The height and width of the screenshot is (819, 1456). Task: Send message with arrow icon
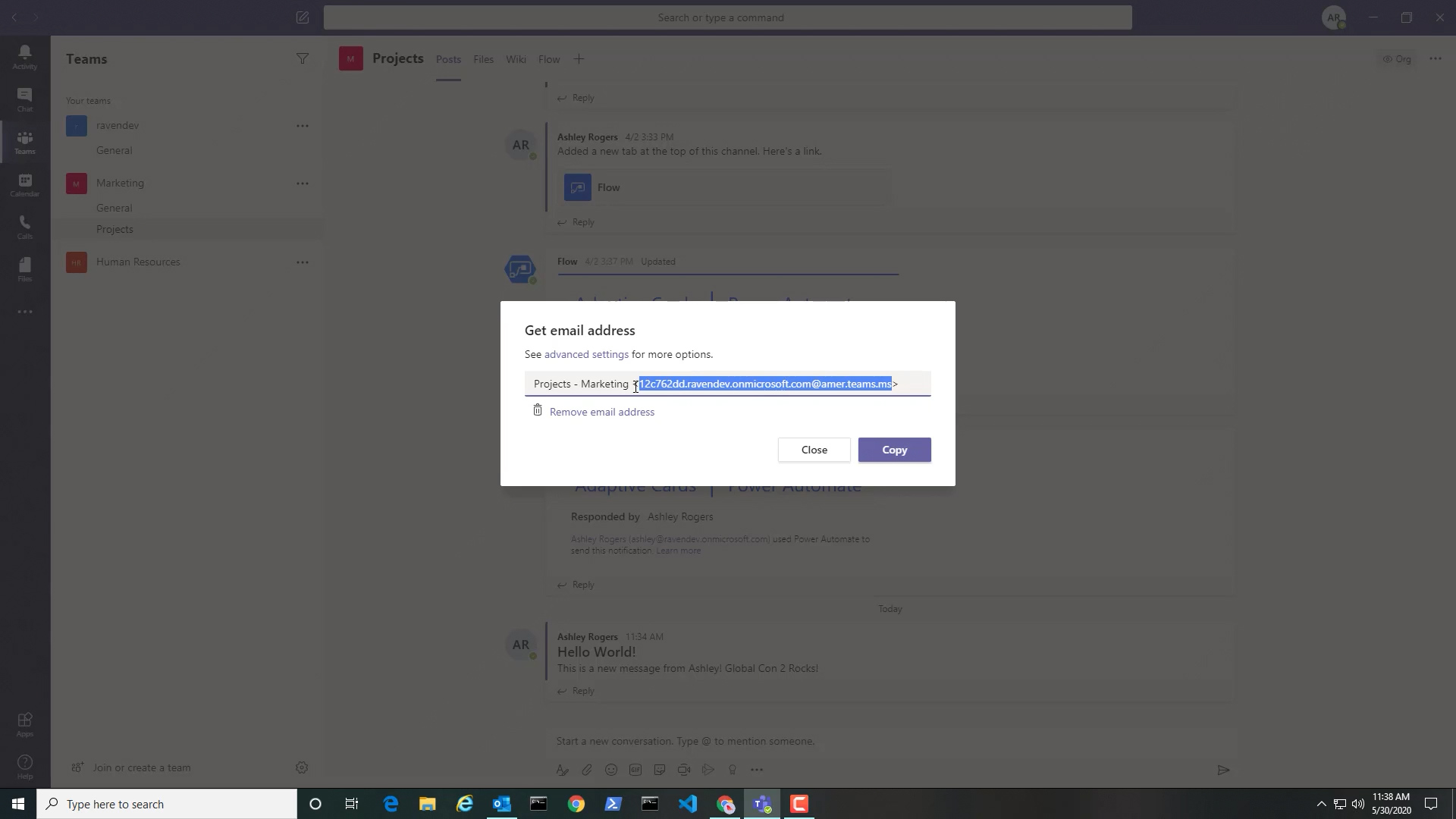point(1223,770)
